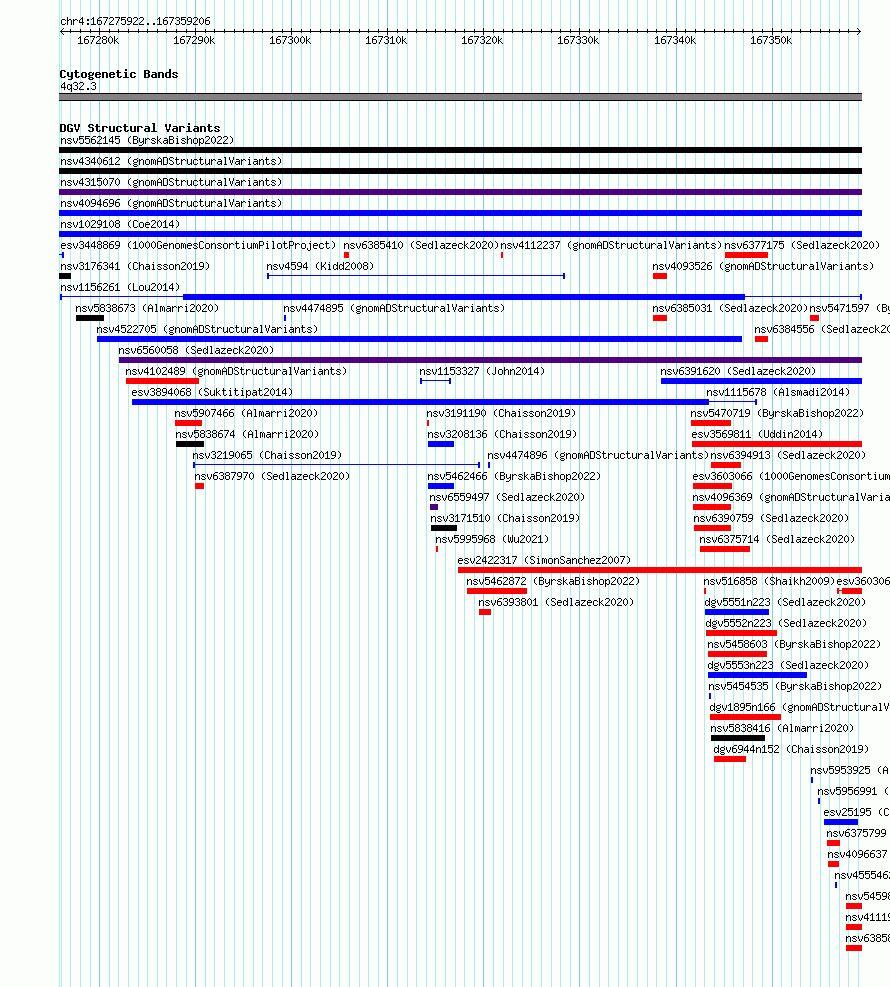The width and height of the screenshot is (890, 987).
Task: Click the red bar under nsv6377175
Action: [x=746, y=255]
